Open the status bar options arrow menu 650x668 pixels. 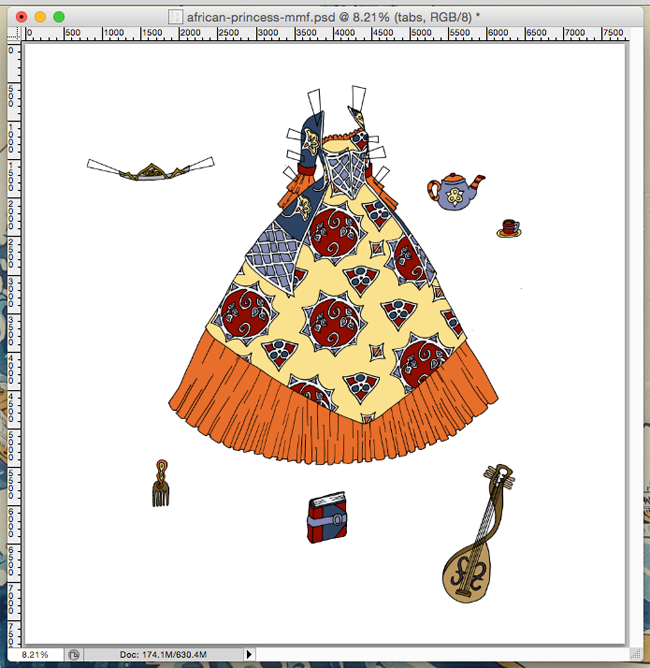(249, 654)
